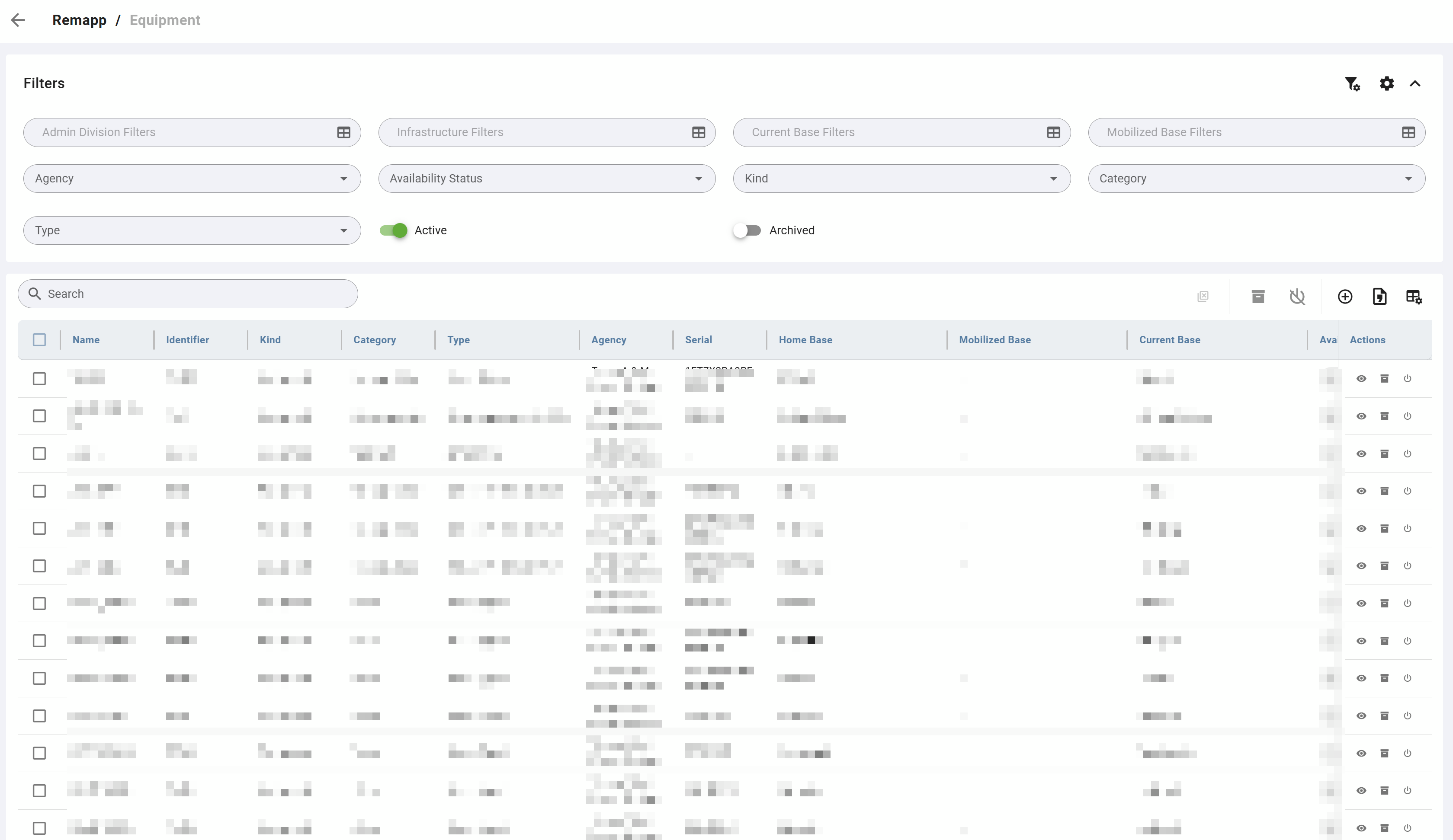Sort by the Home Base column header

click(x=805, y=340)
